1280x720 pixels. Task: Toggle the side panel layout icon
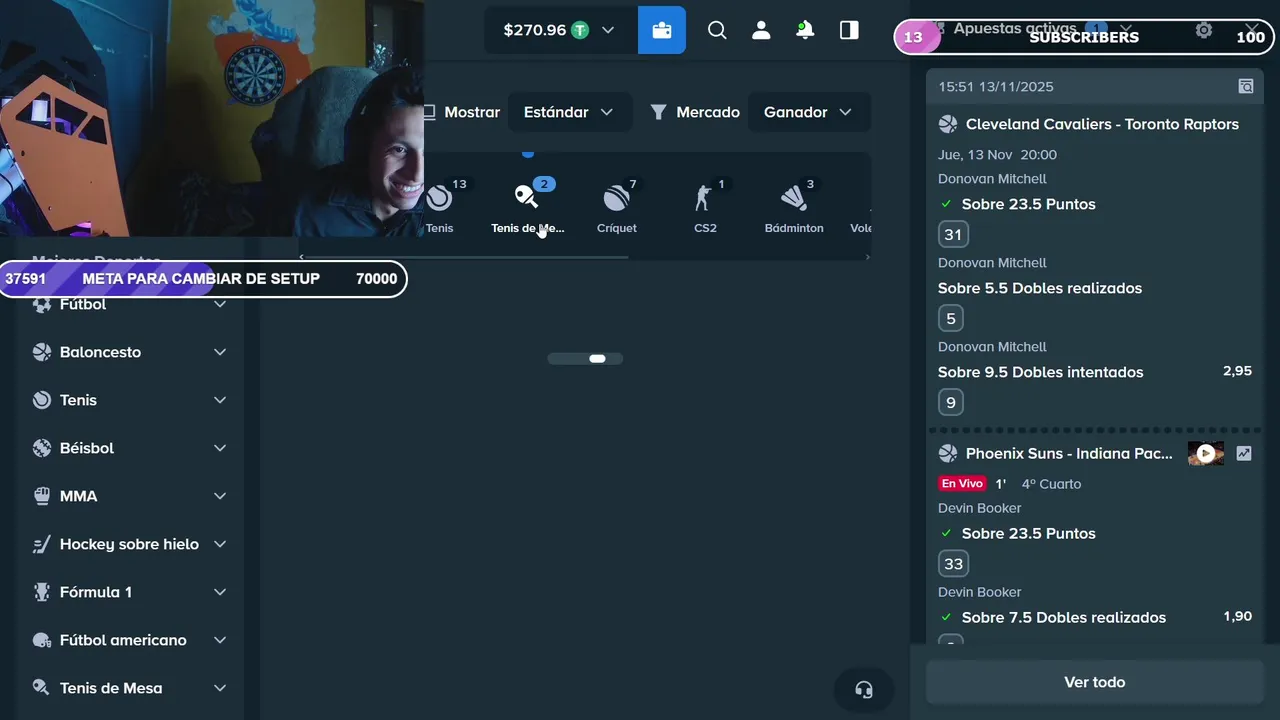click(849, 30)
